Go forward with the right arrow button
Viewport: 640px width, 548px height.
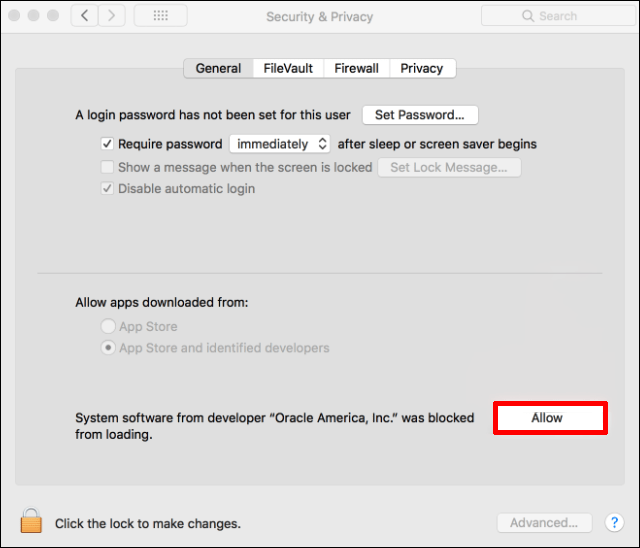(111, 16)
